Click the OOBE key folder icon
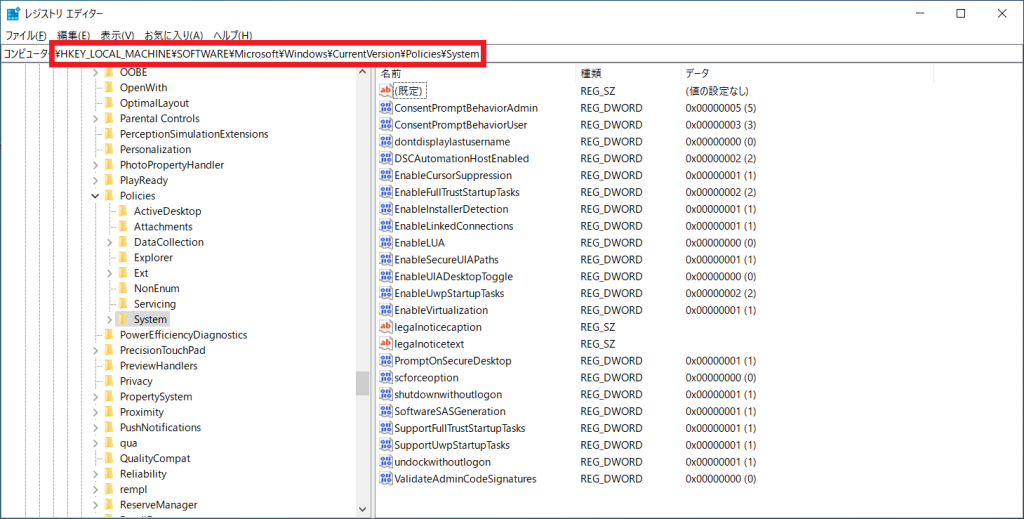This screenshot has width=1024, height=519. coord(108,72)
